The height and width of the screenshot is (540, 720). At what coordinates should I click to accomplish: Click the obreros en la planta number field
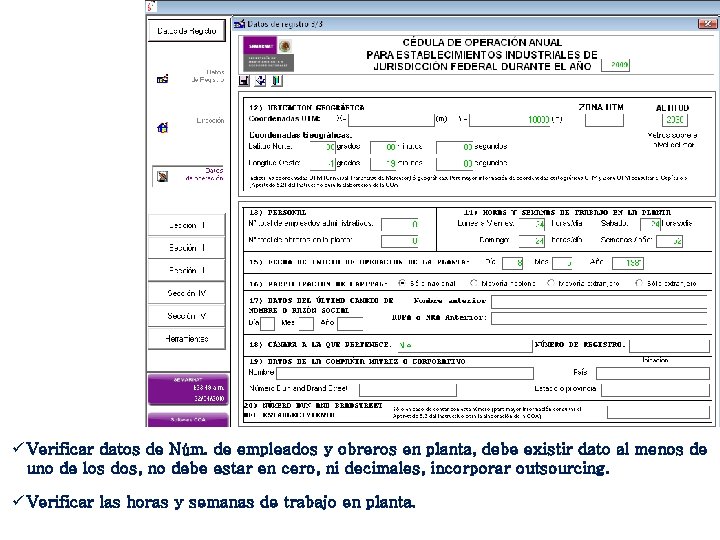coord(400,241)
